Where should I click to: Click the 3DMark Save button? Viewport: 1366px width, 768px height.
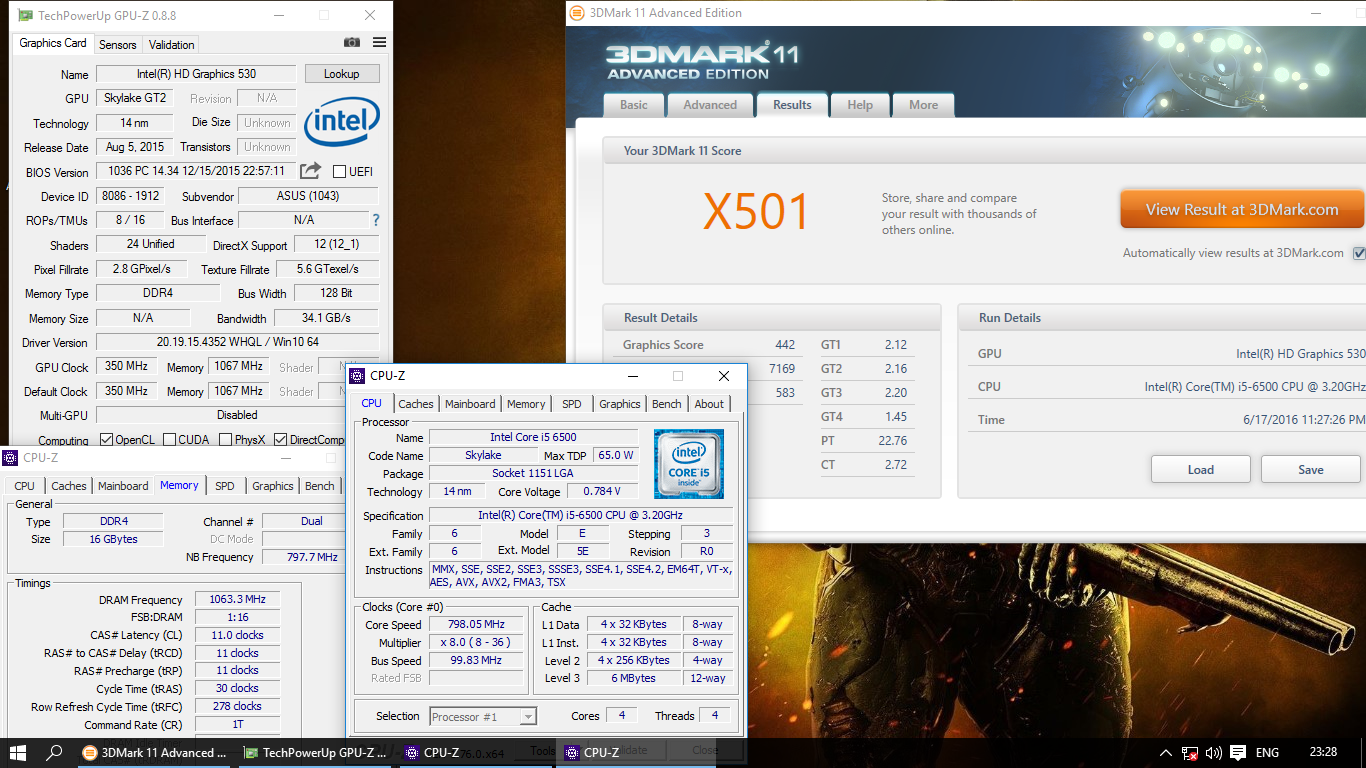(1311, 470)
